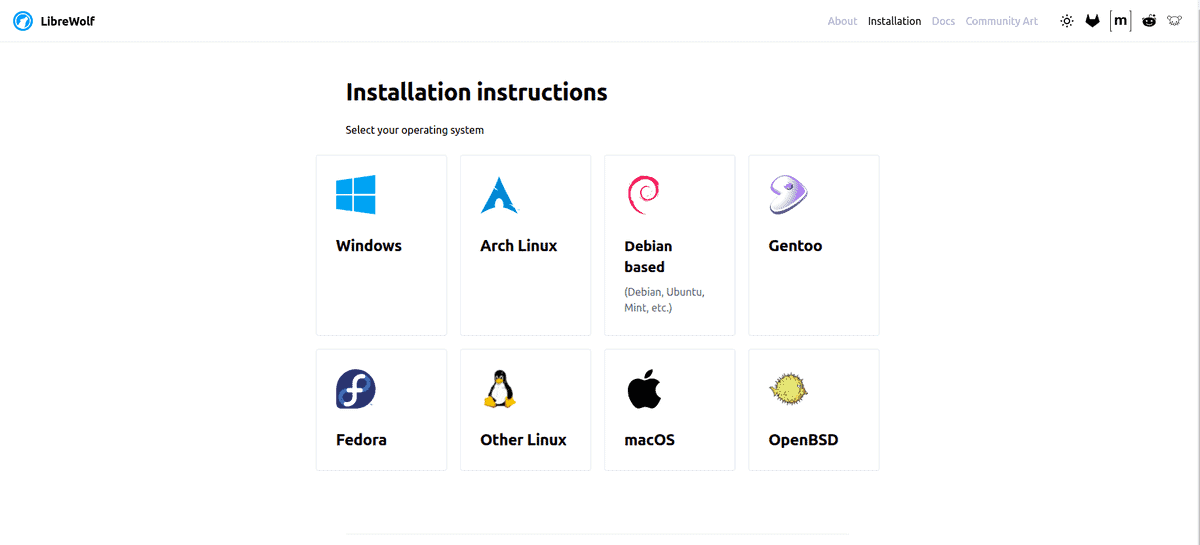Click the LibreWolf logo icon
The width and height of the screenshot is (1200, 545).
pos(23,21)
